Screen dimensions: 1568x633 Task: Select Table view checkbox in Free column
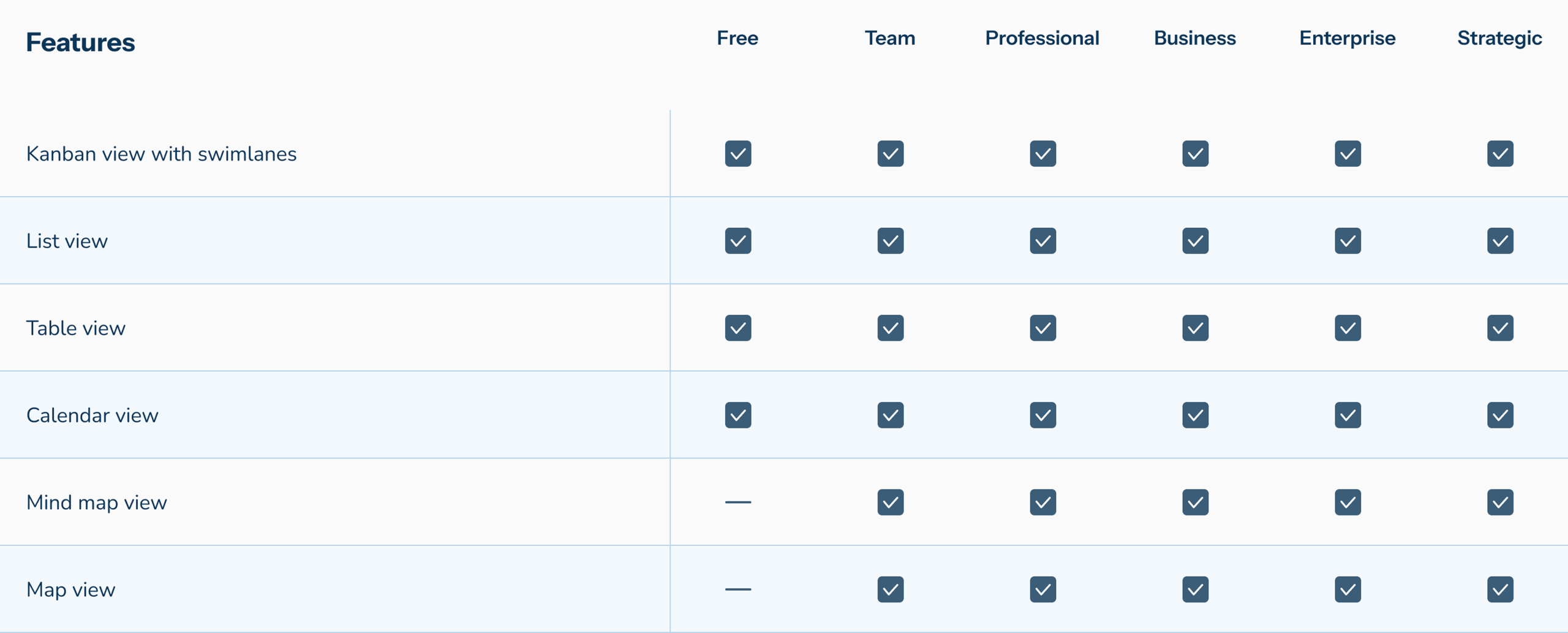pyautogui.click(x=737, y=328)
